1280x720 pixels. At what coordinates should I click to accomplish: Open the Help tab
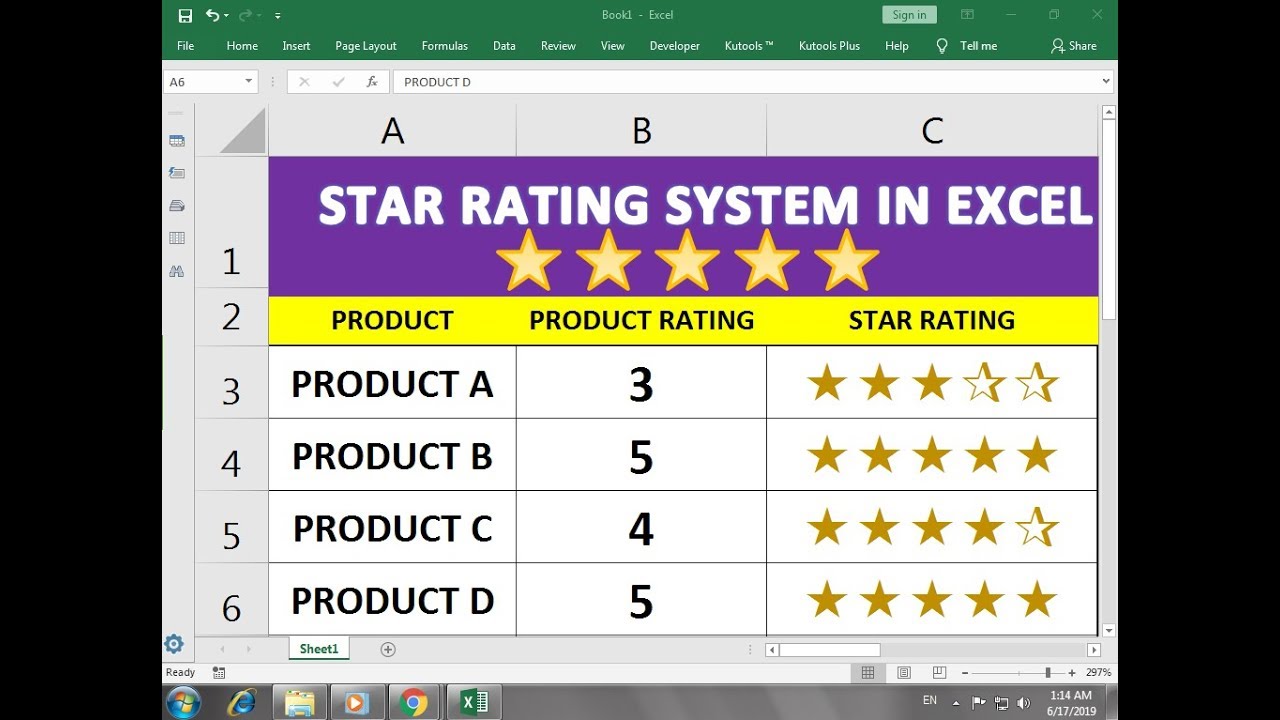[x=897, y=46]
